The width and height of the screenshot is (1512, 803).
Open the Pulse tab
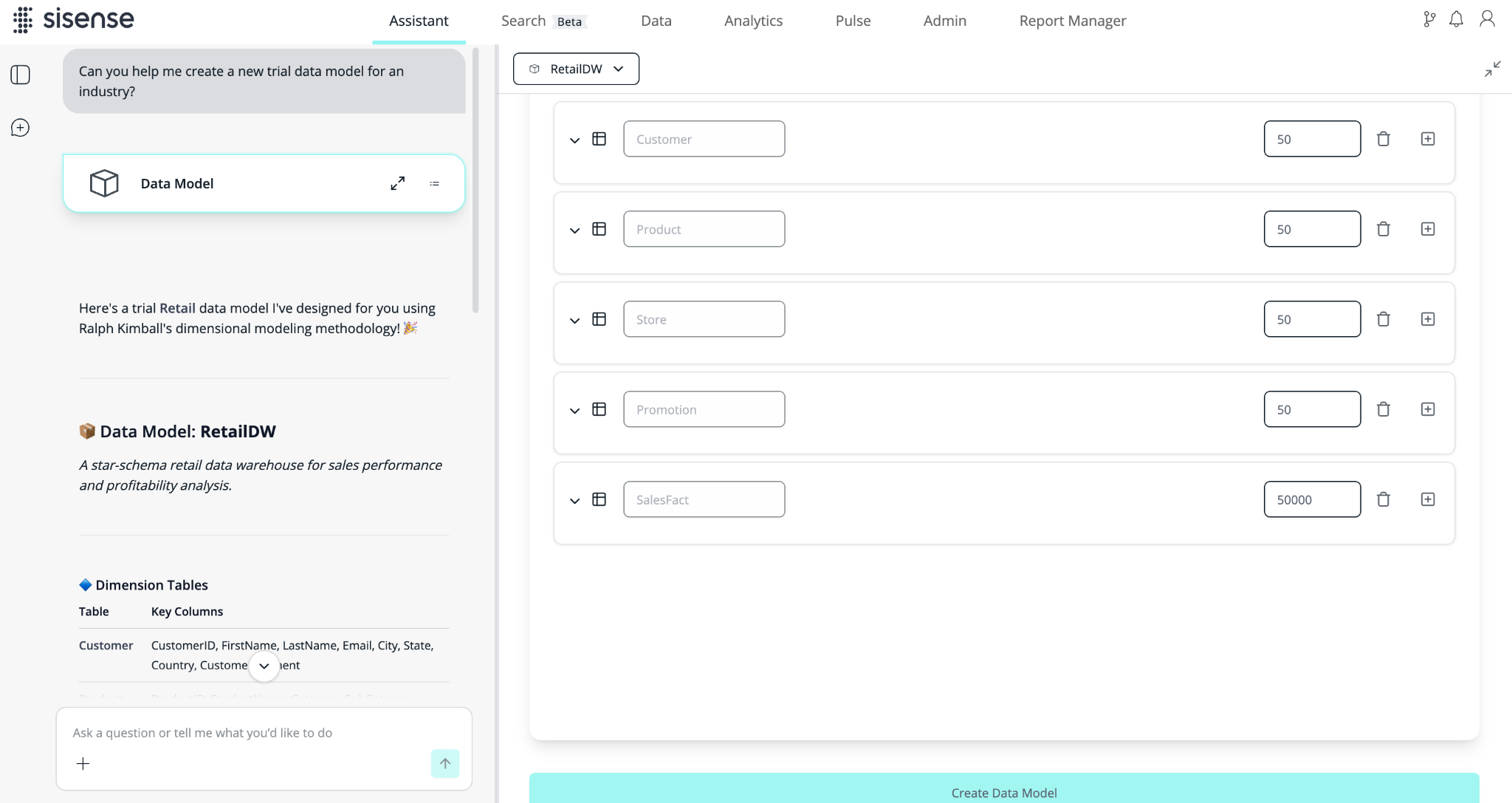[x=853, y=21]
